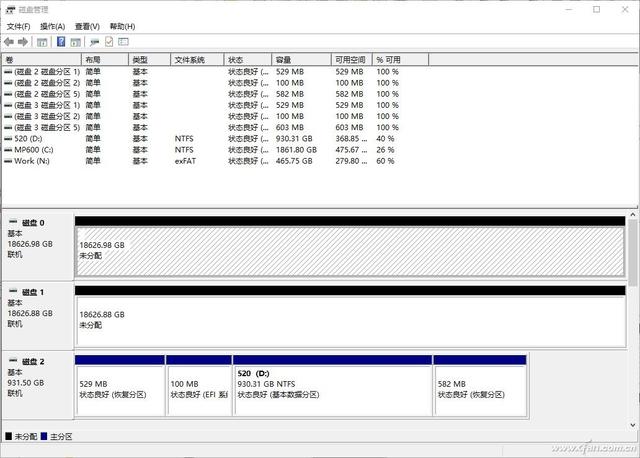This screenshot has width=640, height=458.
Task: Sort by the 可用空间 column header
Action: [x=352, y=60]
